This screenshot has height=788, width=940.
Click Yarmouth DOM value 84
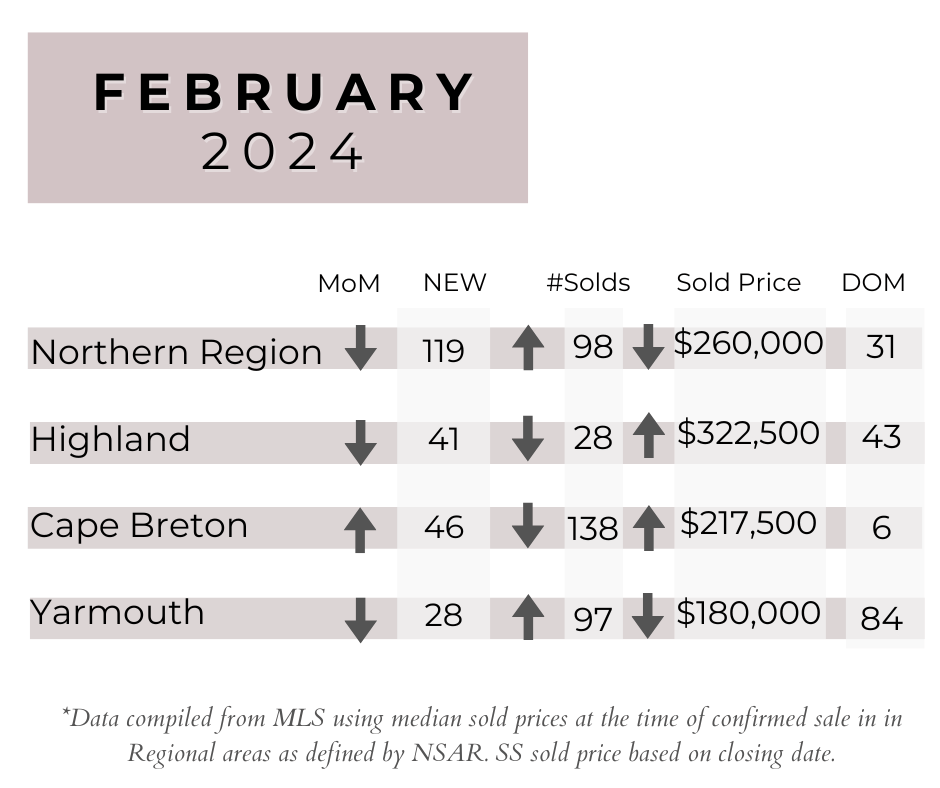click(881, 619)
